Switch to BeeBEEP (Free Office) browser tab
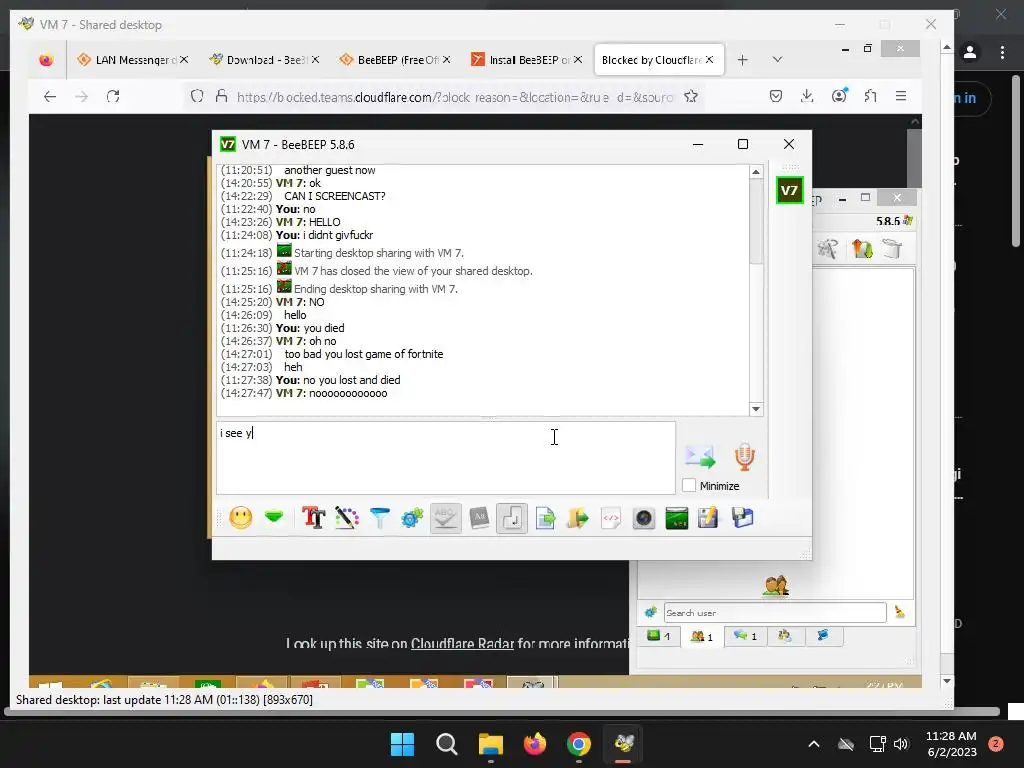Image resolution: width=1024 pixels, height=768 pixels. [395, 59]
